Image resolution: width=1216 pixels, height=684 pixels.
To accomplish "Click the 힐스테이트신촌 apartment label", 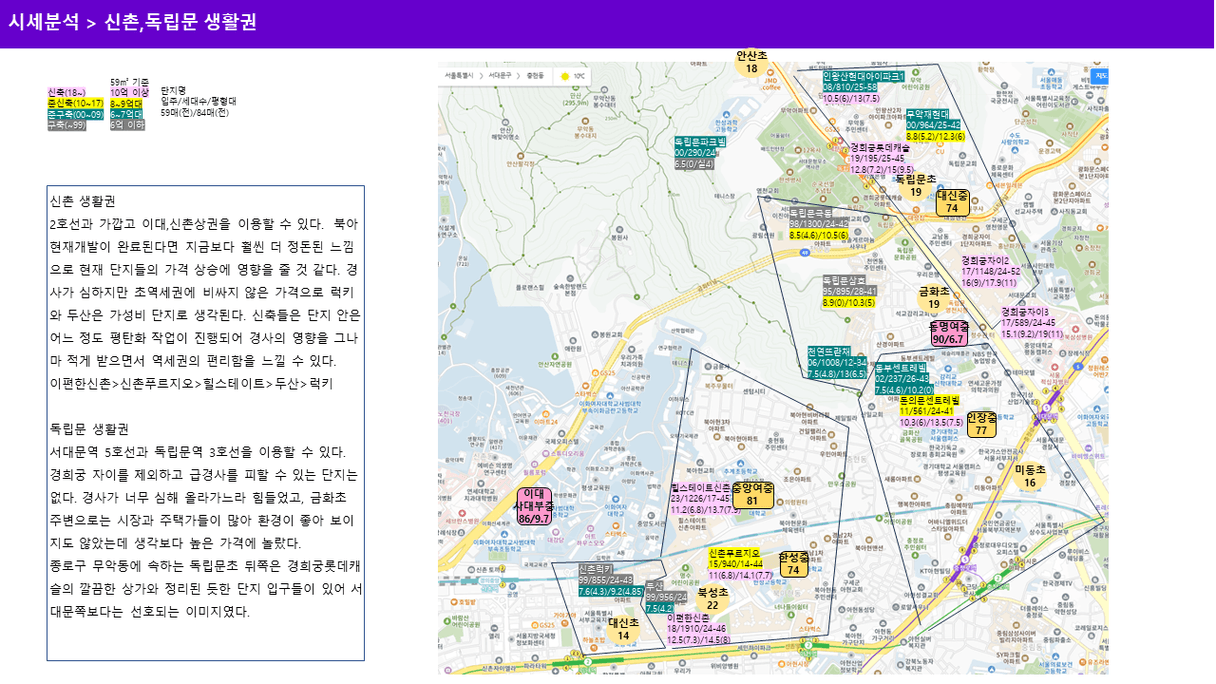I will click(701, 487).
